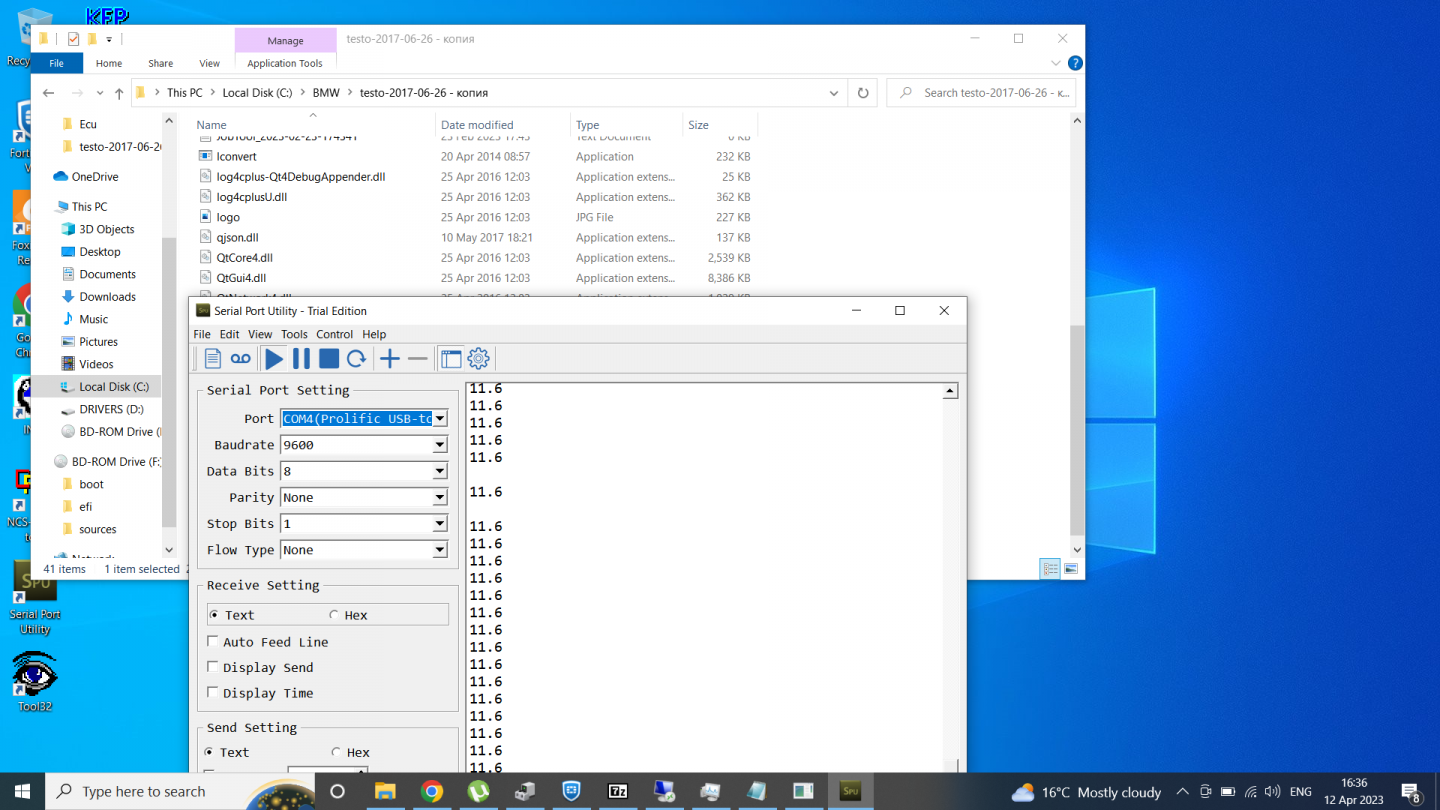Image resolution: width=1440 pixels, height=810 pixels.
Task: Click the Search testo-2017-06-26 field
Action: pyautogui.click(x=981, y=93)
